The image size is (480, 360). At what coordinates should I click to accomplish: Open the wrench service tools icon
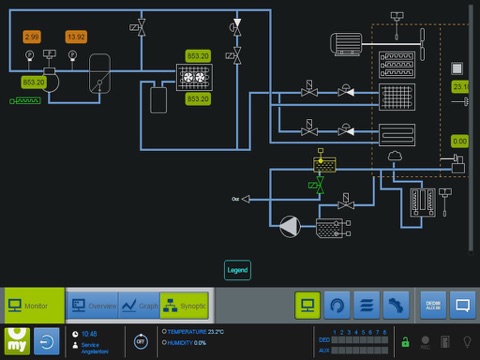396,305
